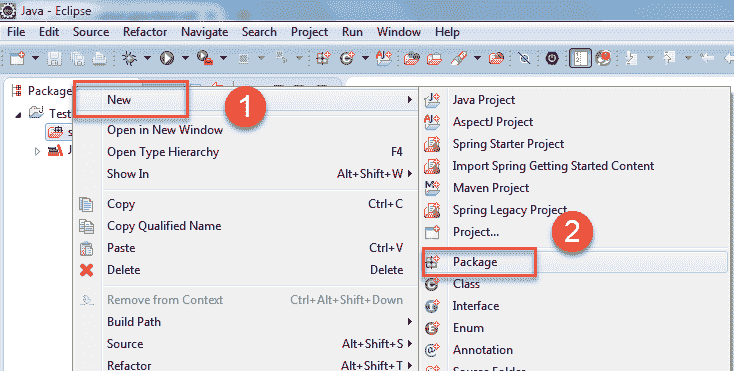
Task: Open the Debug dropdown arrow
Action: coord(147,58)
